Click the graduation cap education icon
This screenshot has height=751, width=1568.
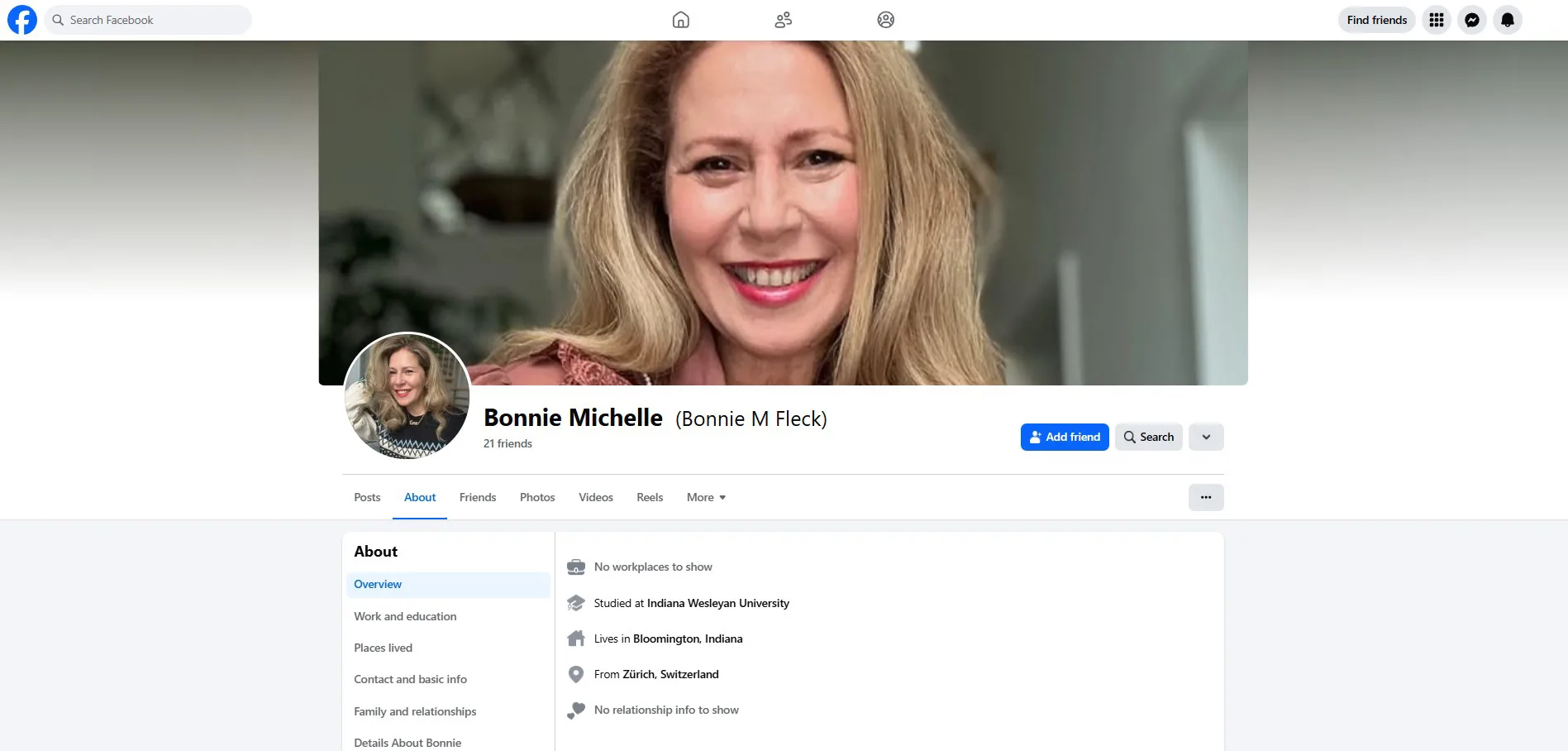click(x=576, y=603)
